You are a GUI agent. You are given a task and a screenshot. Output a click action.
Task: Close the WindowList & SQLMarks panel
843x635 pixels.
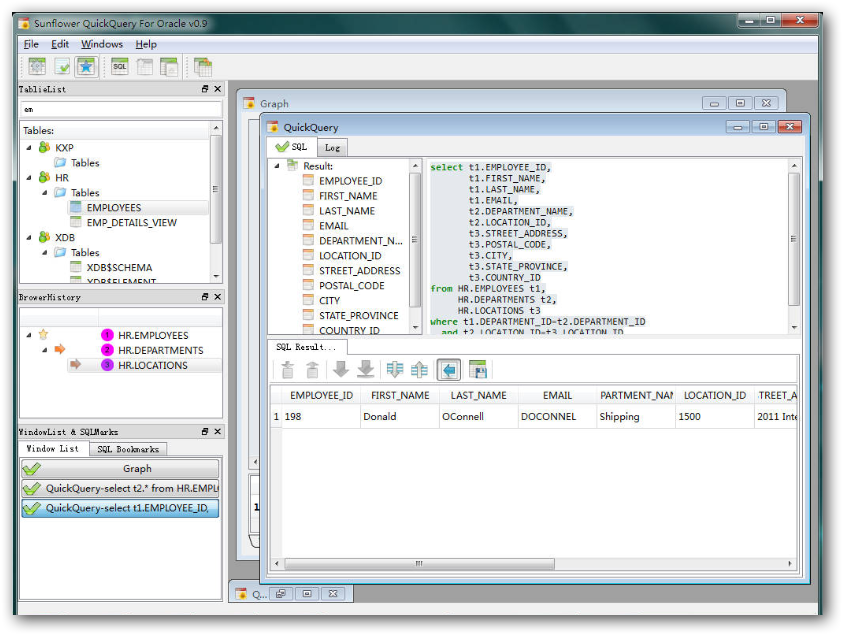tap(218, 431)
